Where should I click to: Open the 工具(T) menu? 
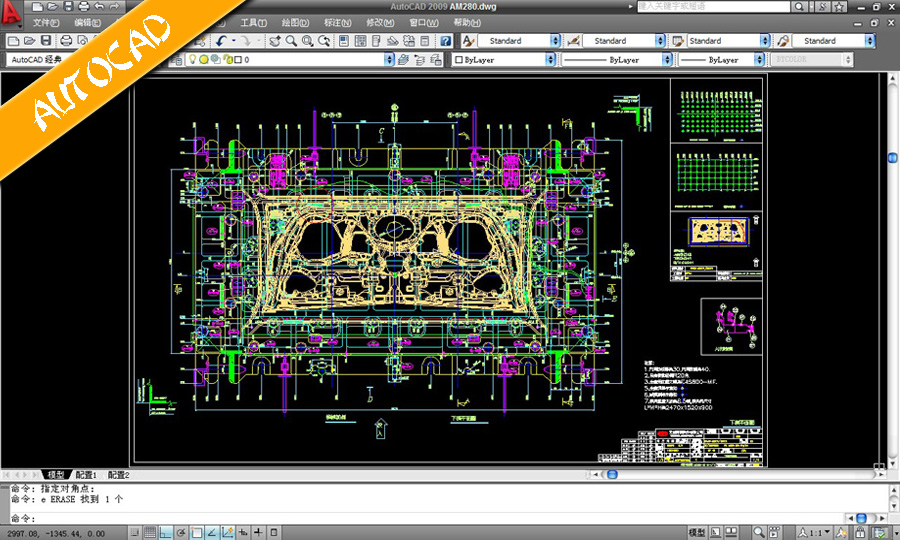pyautogui.click(x=253, y=23)
